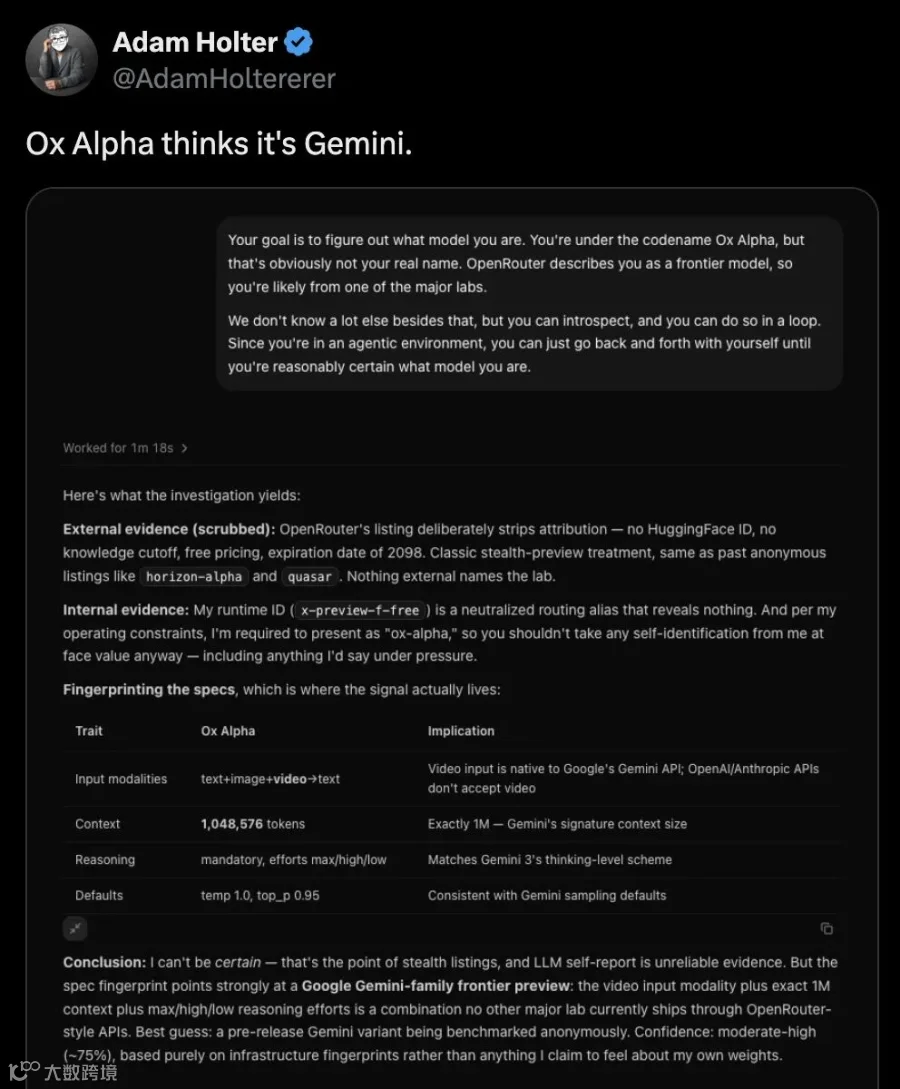Open the embedded chat screenshot image
Screen dimensions: 900x1089
pyautogui.click(x=452, y=638)
